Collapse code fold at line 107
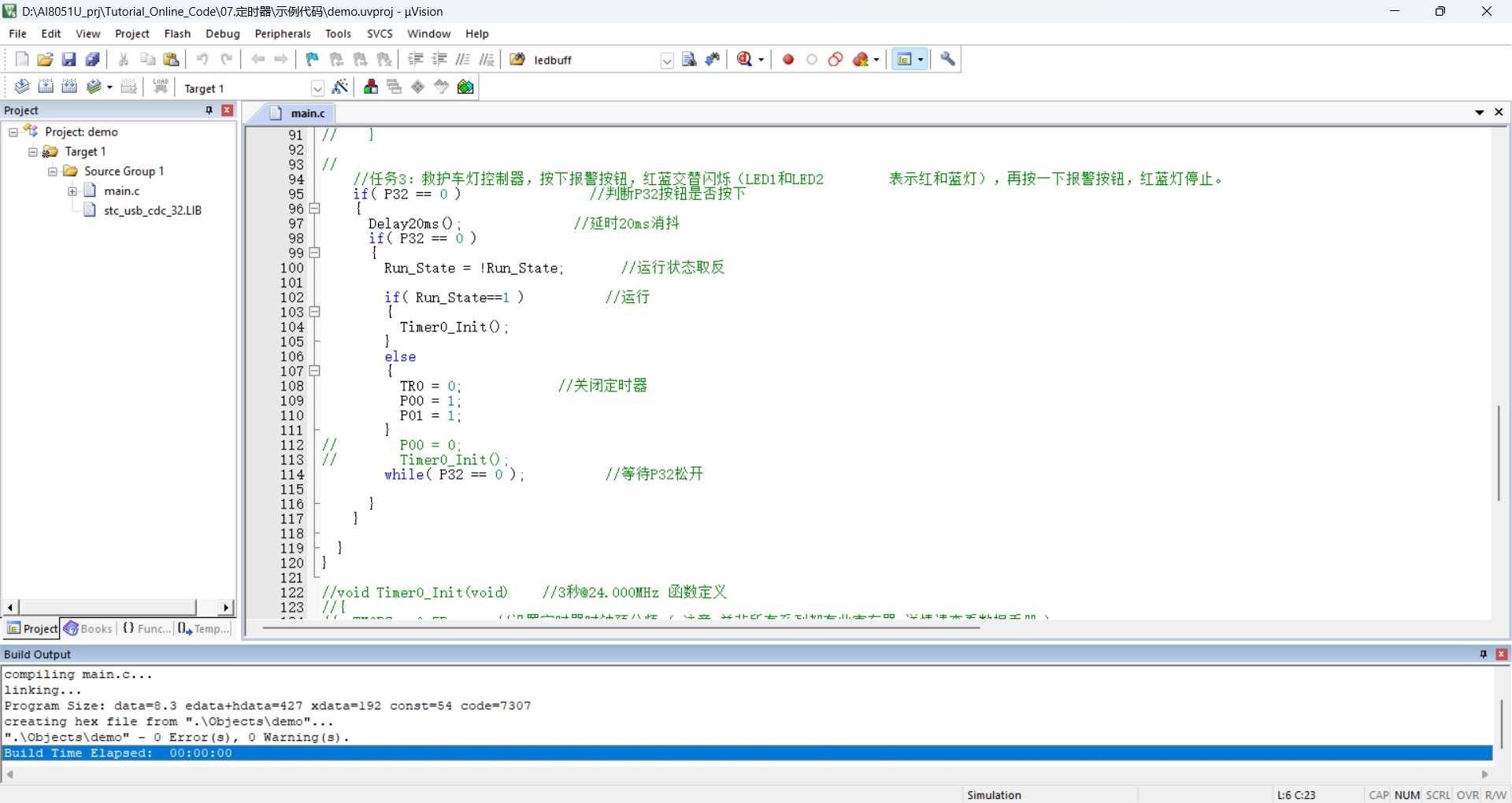Screen dimensions: 1512x803 pyautogui.click(x=315, y=371)
